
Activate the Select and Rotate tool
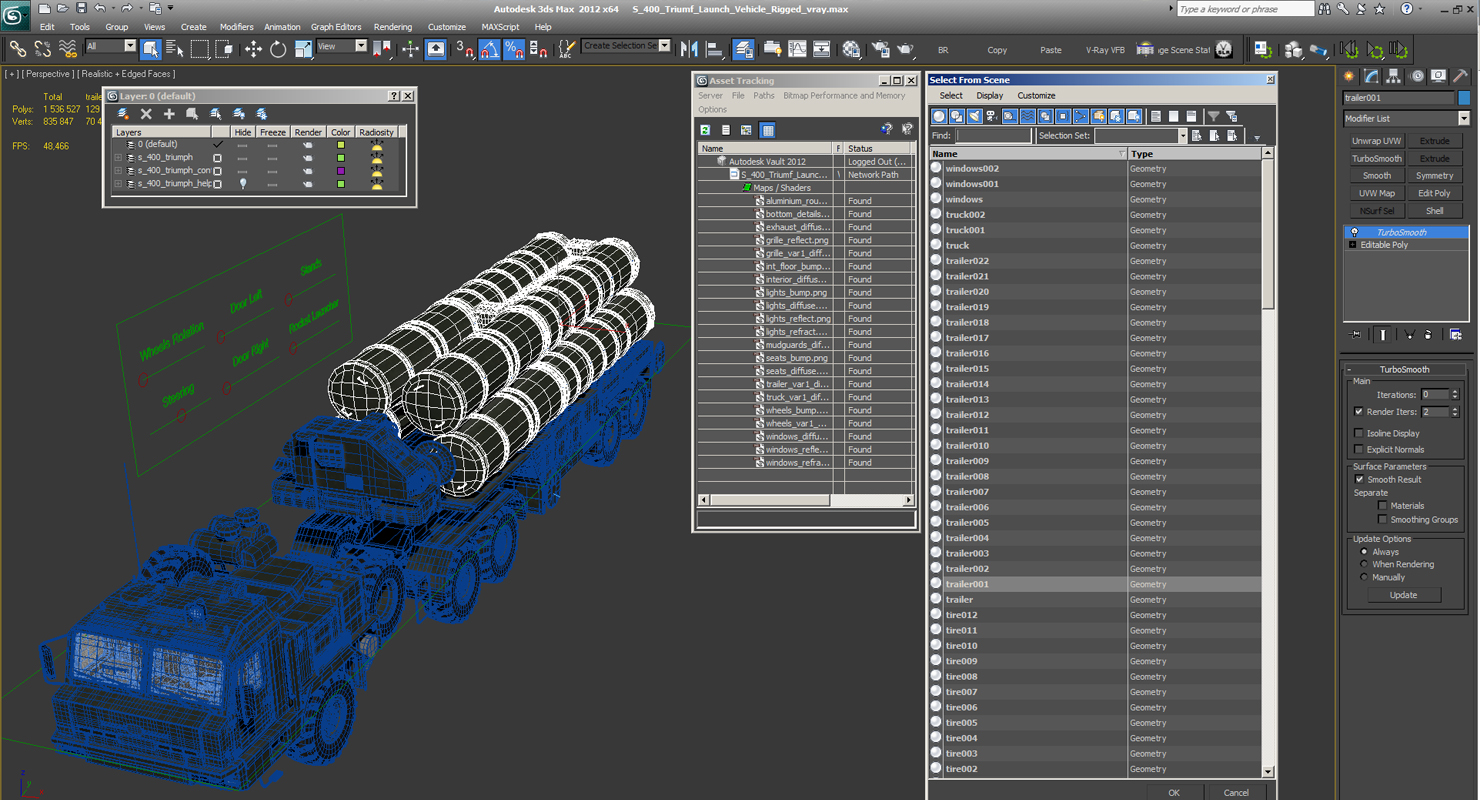[278, 49]
